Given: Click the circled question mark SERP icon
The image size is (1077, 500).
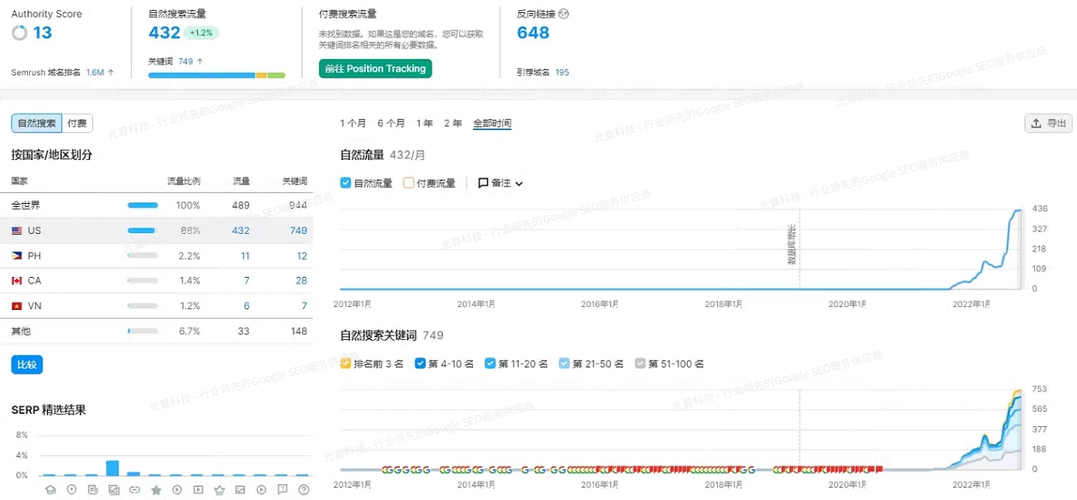Looking at the screenshot, I should coord(304,490).
